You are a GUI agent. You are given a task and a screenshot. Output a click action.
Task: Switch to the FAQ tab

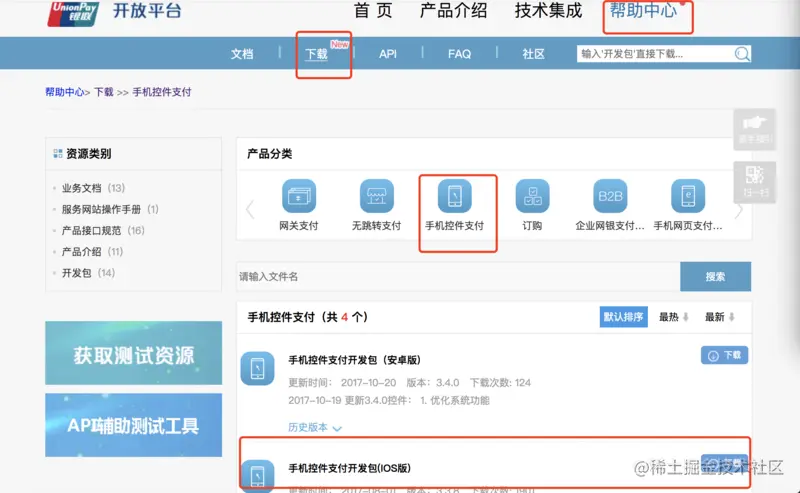pos(459,54)
